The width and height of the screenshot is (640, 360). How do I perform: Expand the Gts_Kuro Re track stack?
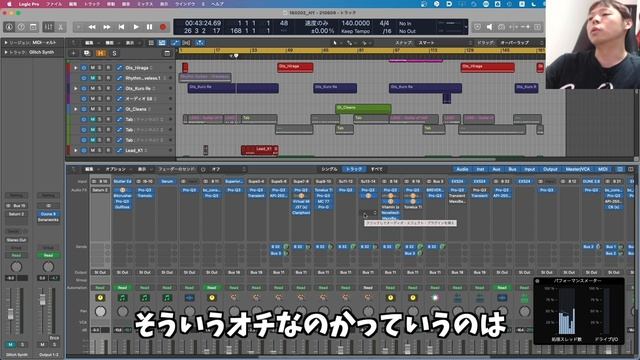click(76, 88)
